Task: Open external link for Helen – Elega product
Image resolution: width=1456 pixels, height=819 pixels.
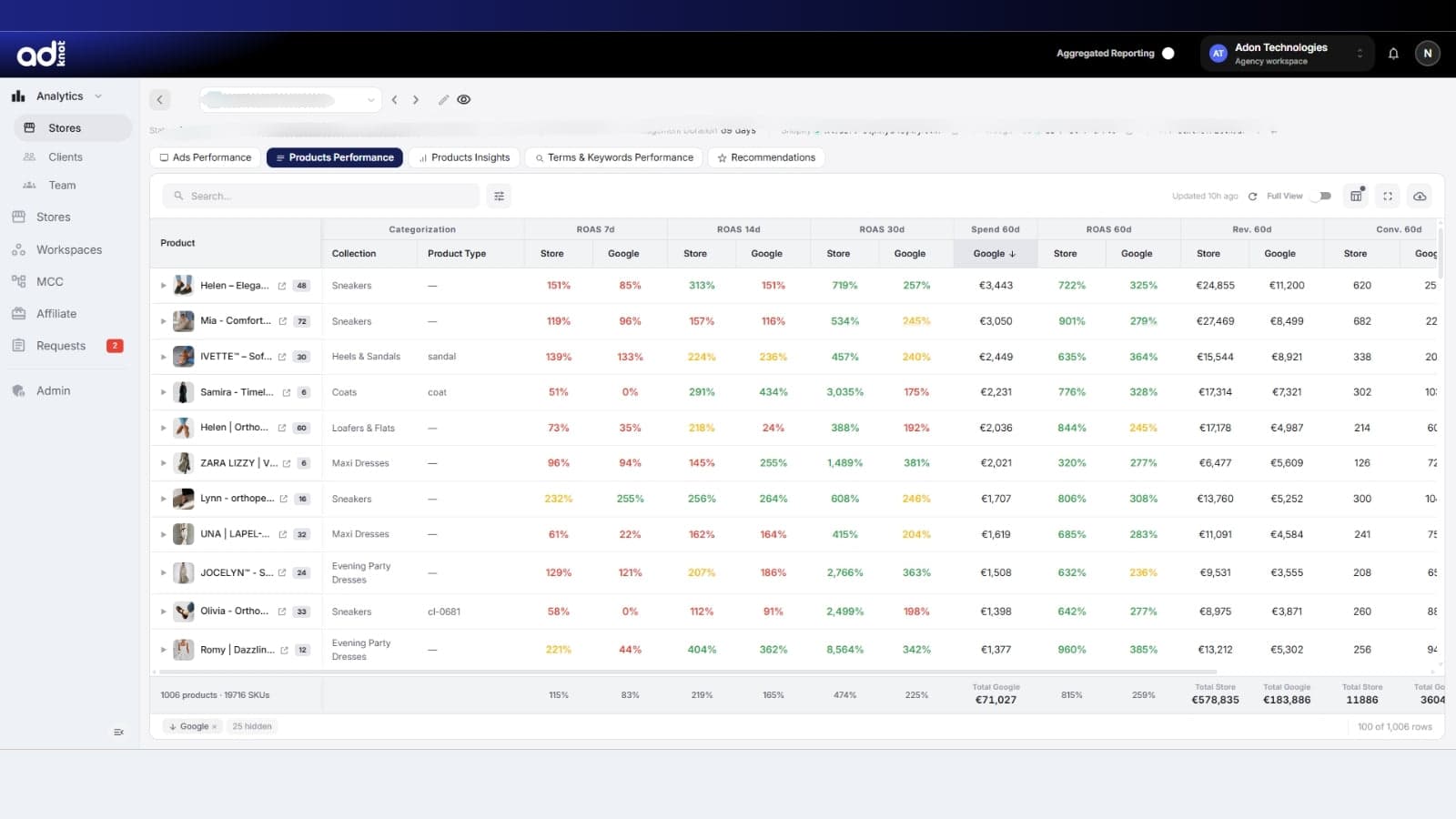Action: pos(282,286)
